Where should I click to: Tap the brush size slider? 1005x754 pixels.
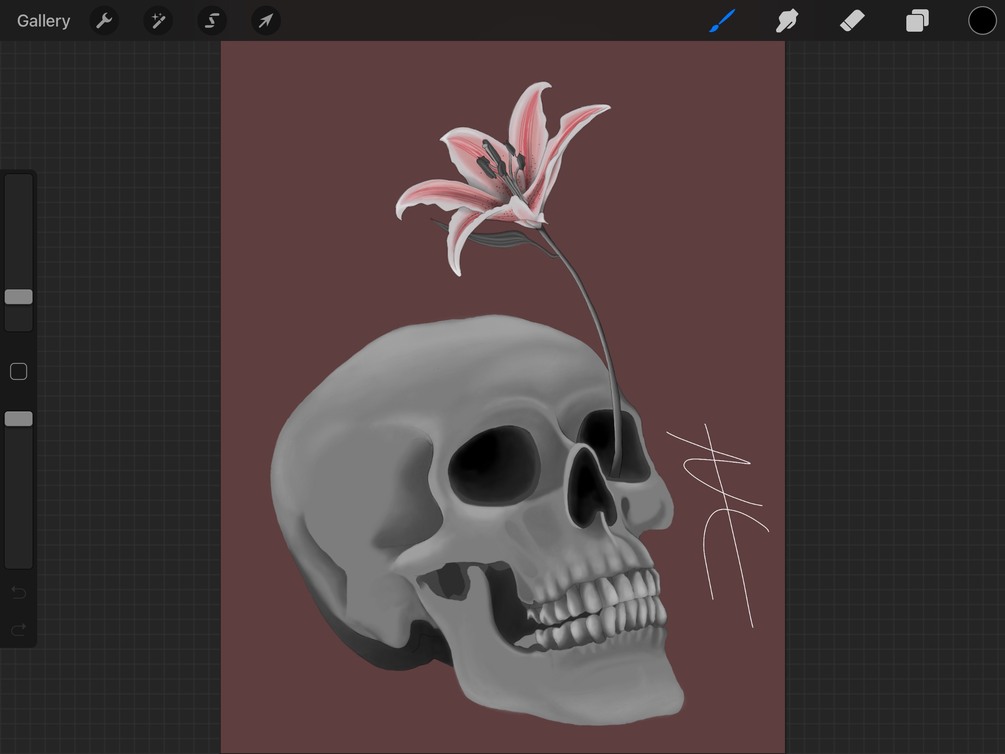coord(18,296)
